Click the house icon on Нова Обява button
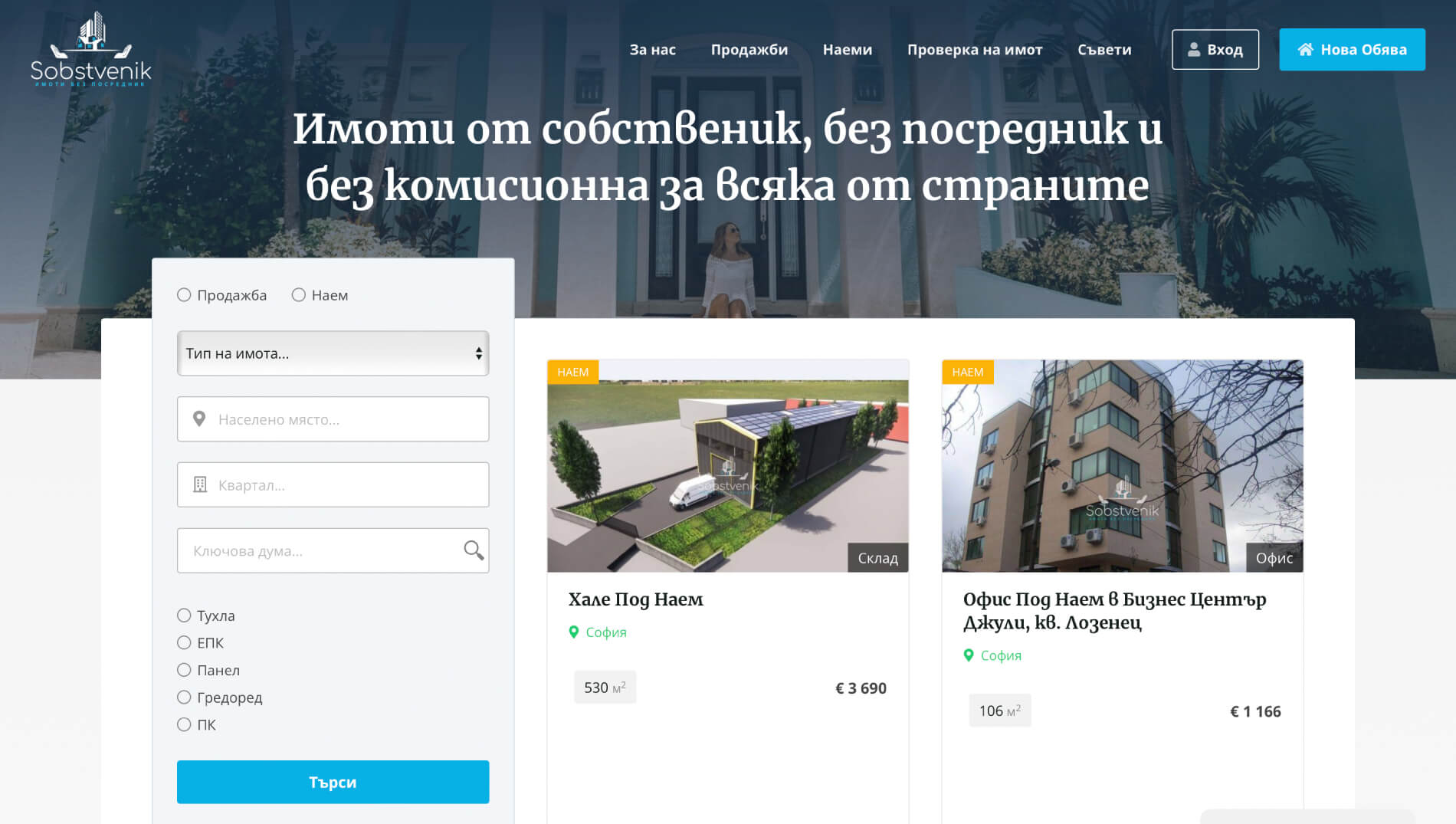The width and height of the screenshot is (1456, 824). pyautogui.click(x=1306, y=50)
